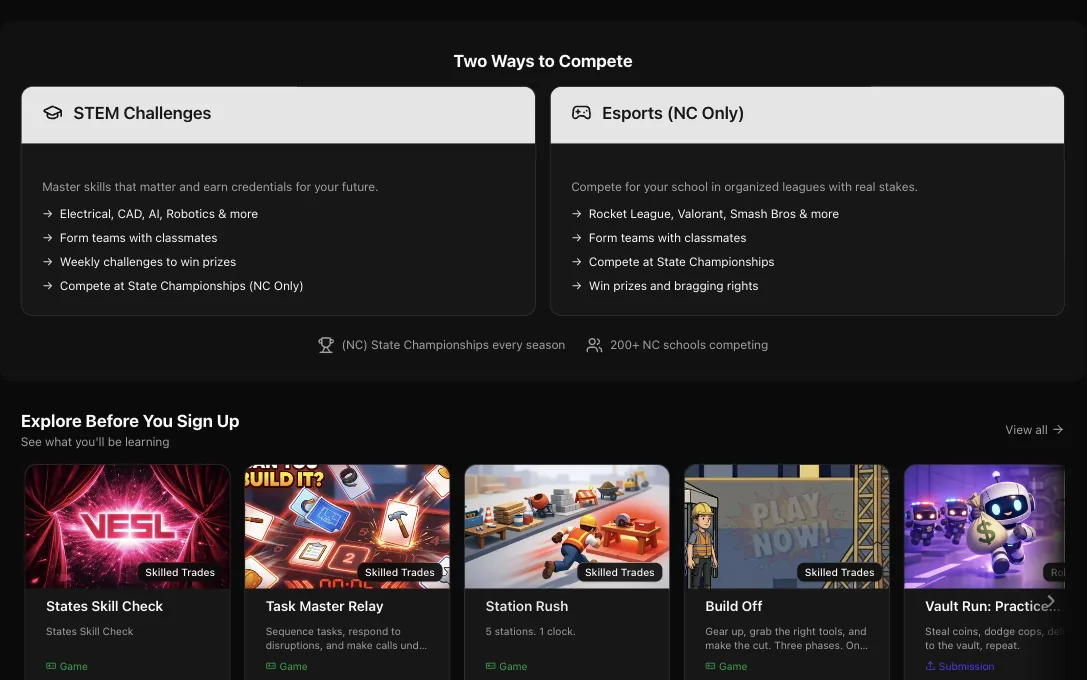
Task: Click '(NC) State Championships every season' text
Action: coord(453,345)
